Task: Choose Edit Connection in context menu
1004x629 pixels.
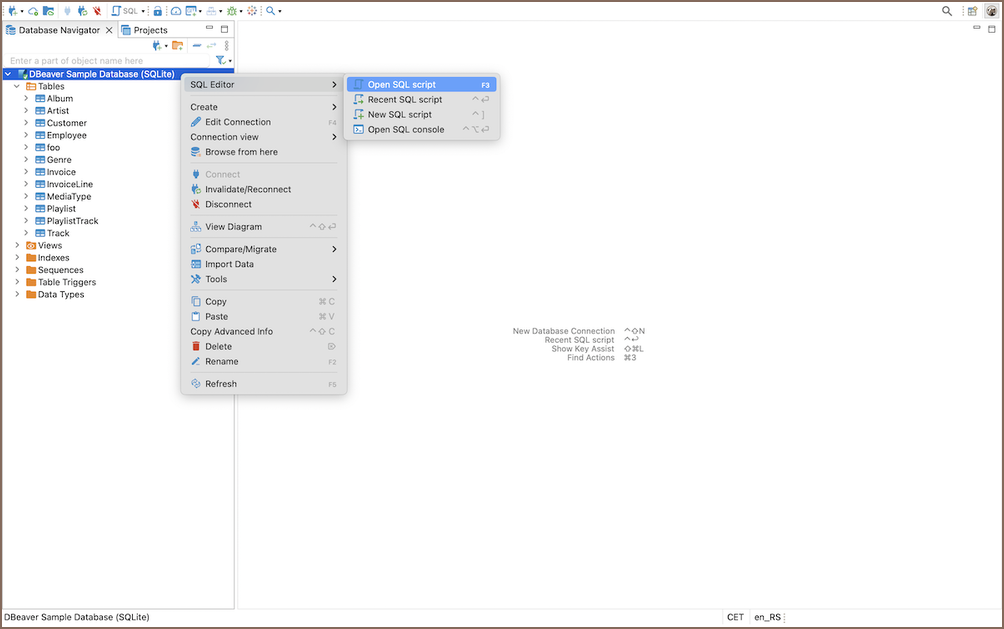Action: tap(238, 122)
